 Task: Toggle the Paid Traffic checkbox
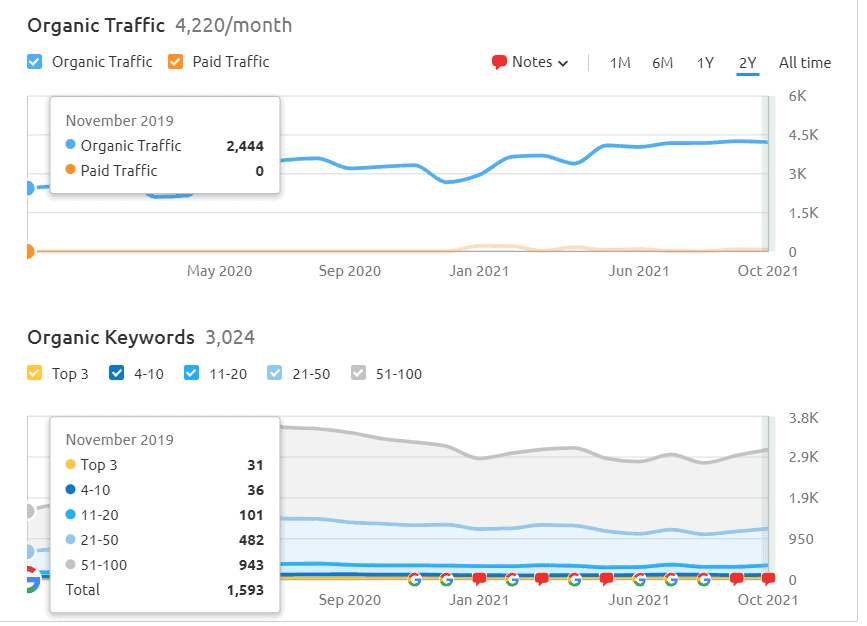(x=175, y=61)
